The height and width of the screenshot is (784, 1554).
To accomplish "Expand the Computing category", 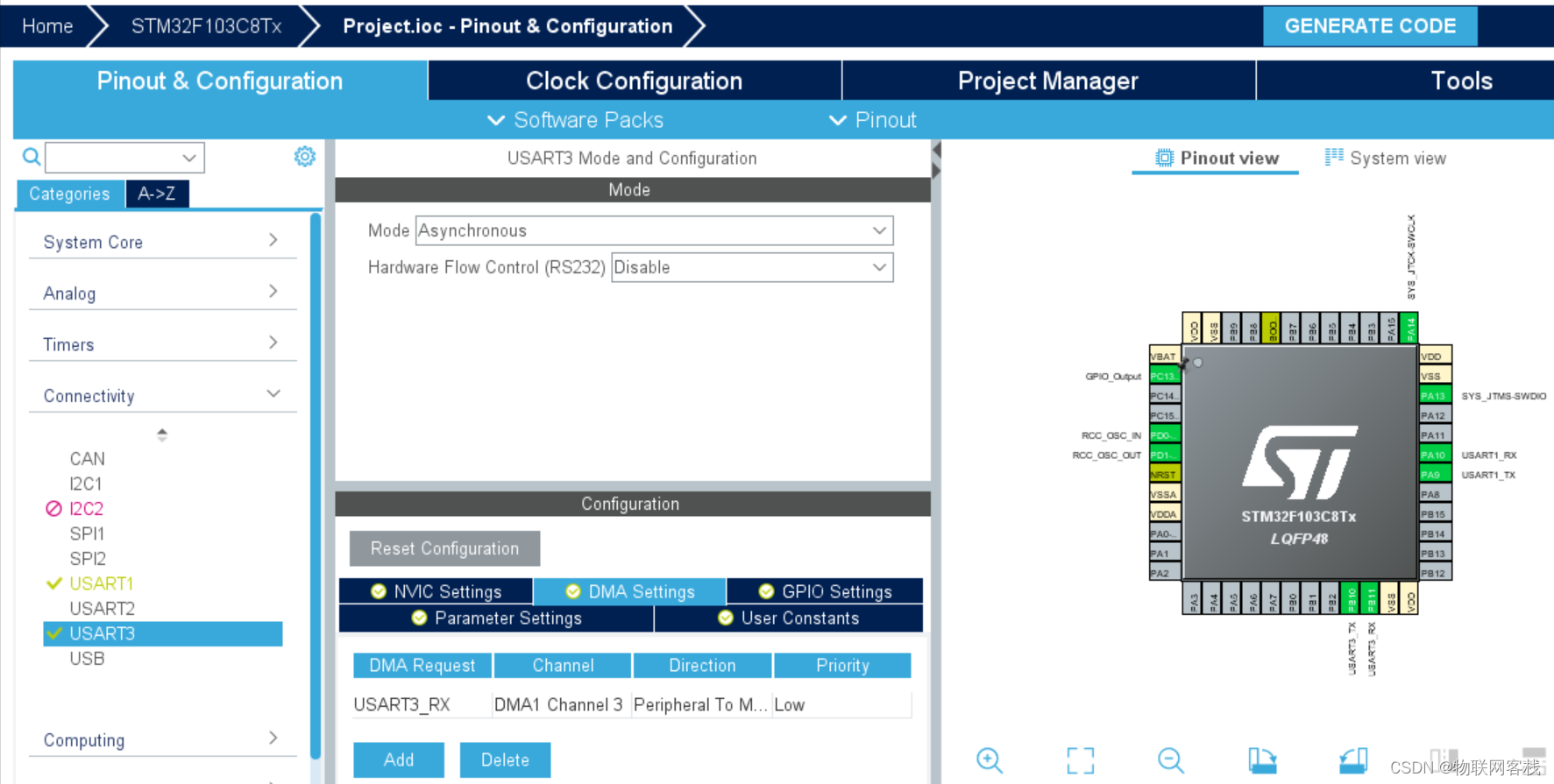I will (163, 739).
